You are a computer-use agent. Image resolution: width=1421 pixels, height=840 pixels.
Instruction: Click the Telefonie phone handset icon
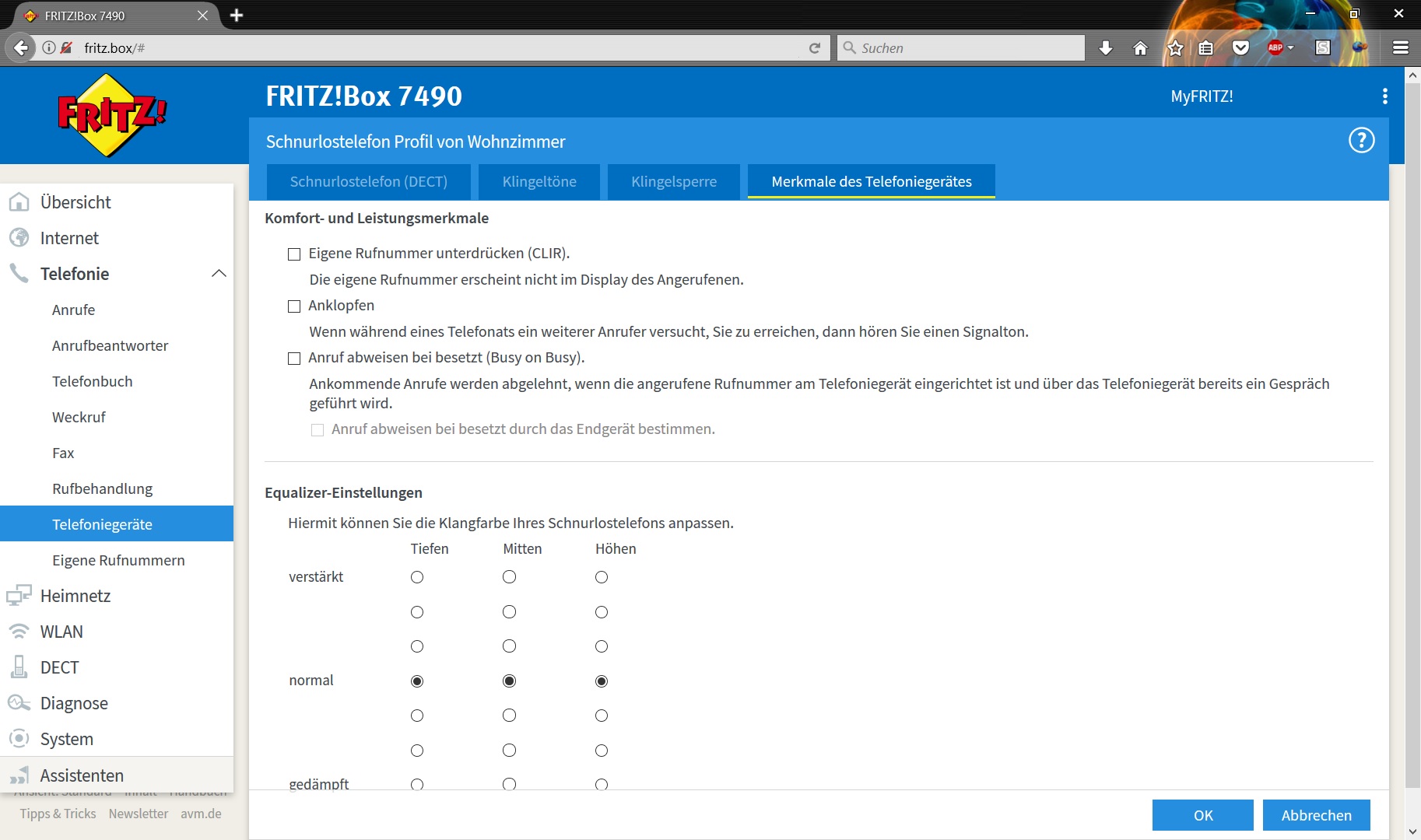(x=19, y=273)
